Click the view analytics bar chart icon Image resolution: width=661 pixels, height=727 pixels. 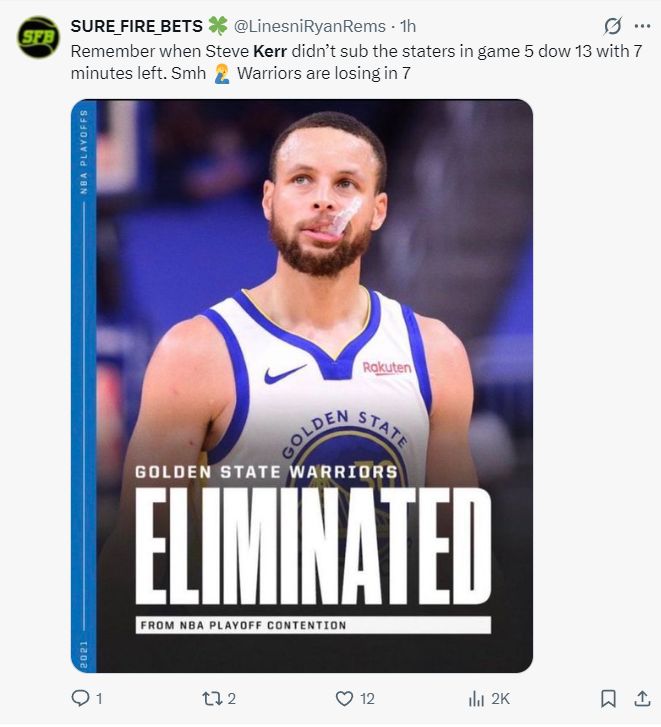click(x=477, y=698)
